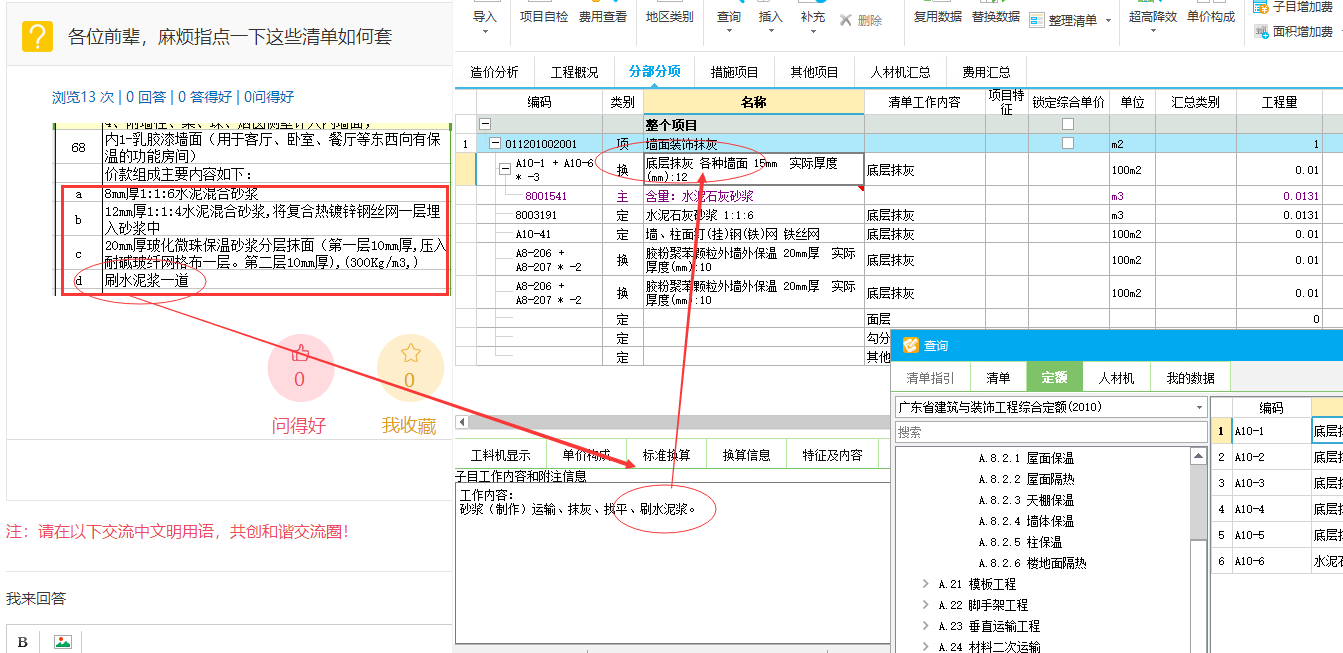Click the 8001541 含量 row code
Viewport: 1343px width, 653px height.
point(546,197)
